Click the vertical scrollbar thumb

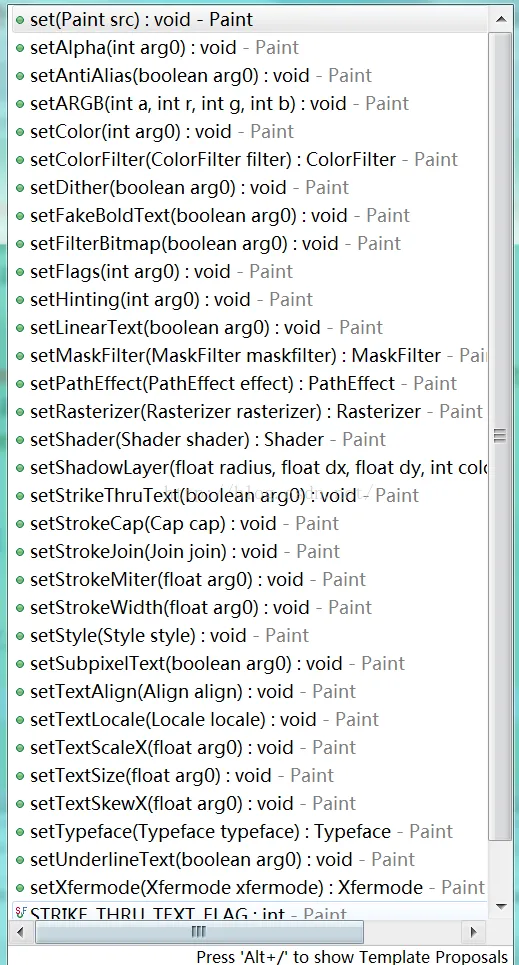point(501,437)
